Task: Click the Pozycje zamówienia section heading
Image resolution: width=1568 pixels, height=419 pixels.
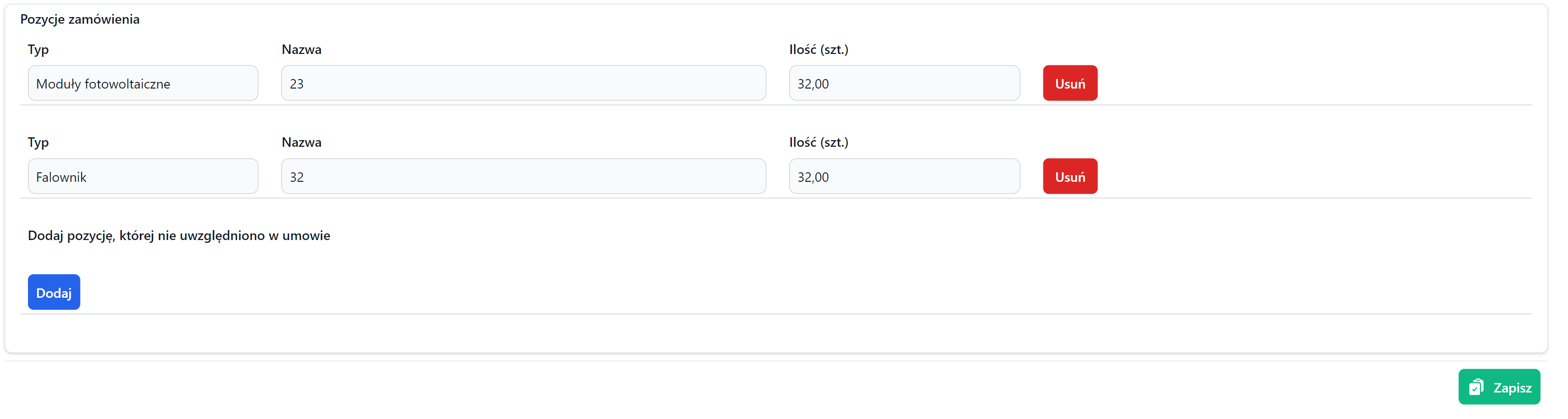Action: pyautogui.click(x=80, y=19)
